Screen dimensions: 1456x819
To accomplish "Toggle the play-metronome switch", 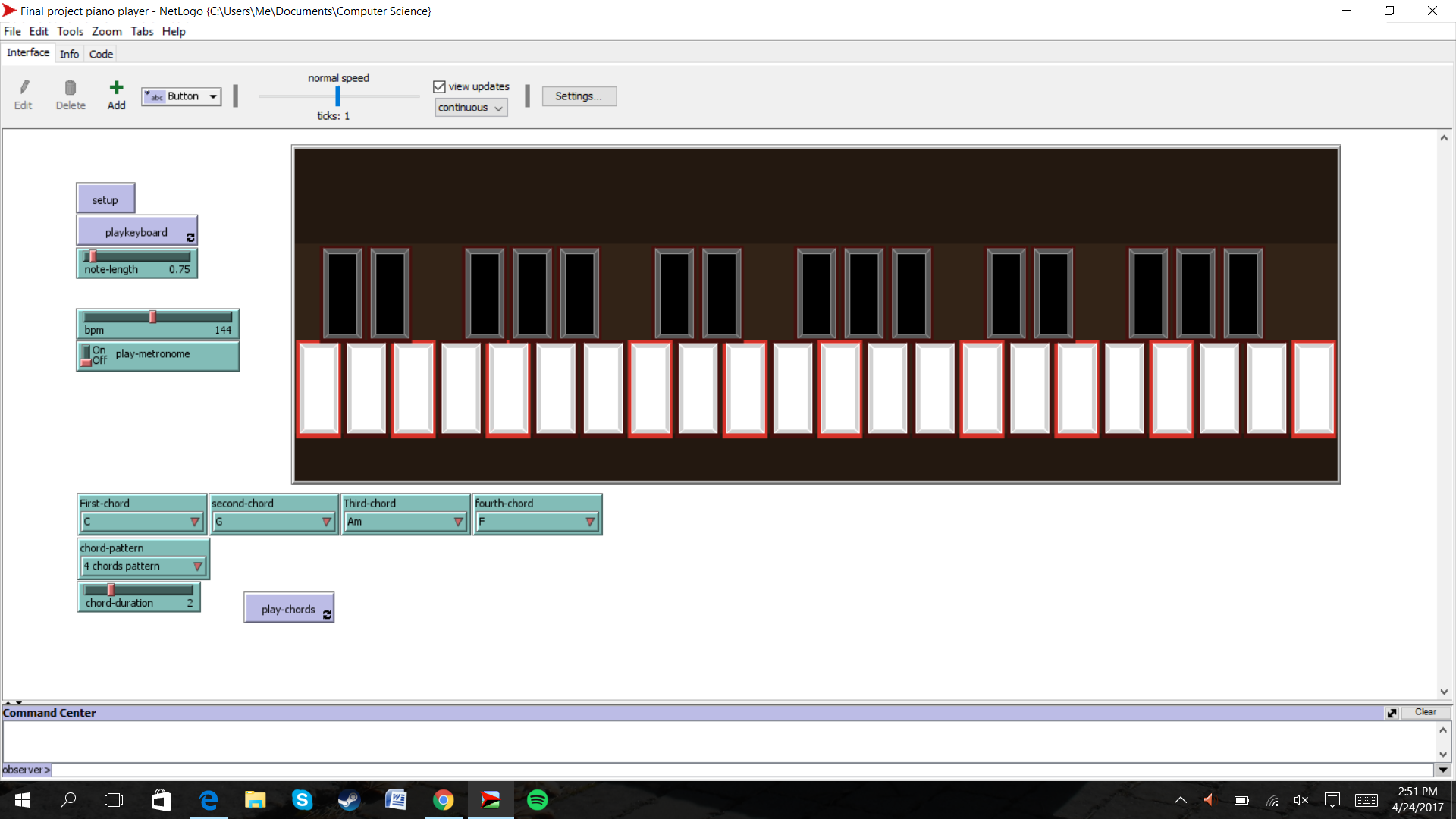I will (x=87, y=355).
